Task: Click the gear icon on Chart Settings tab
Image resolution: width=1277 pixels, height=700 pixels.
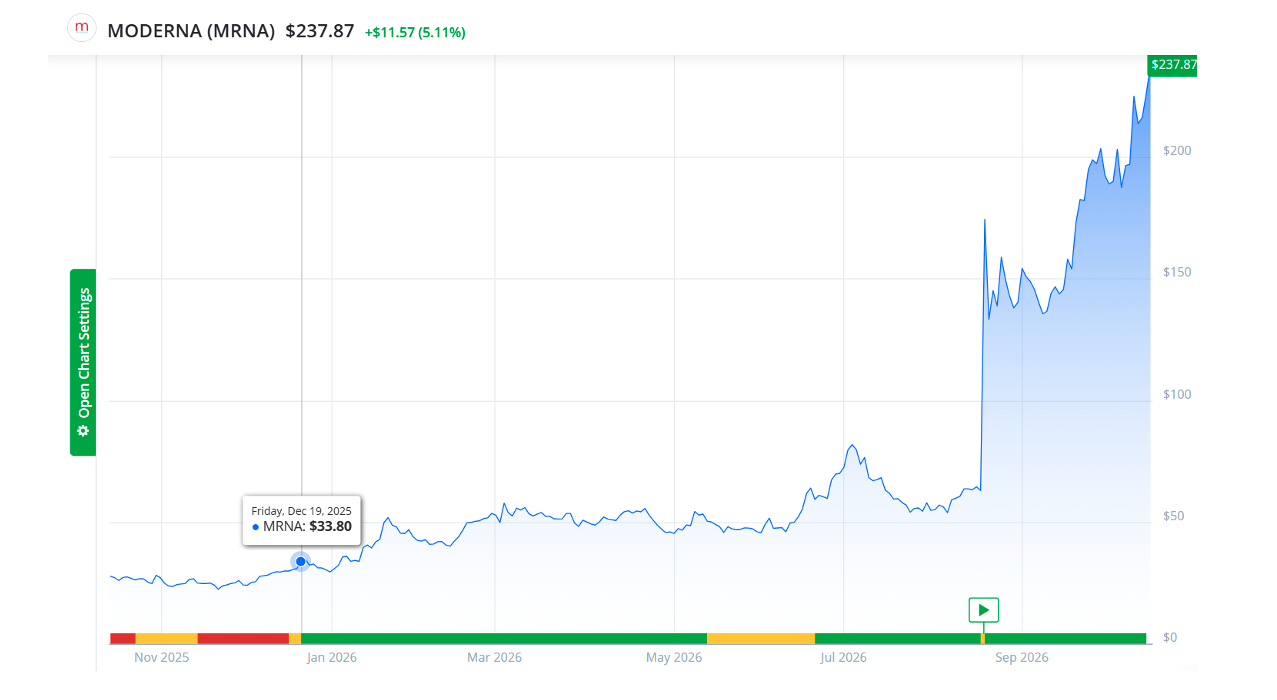Action: (83, 431)
